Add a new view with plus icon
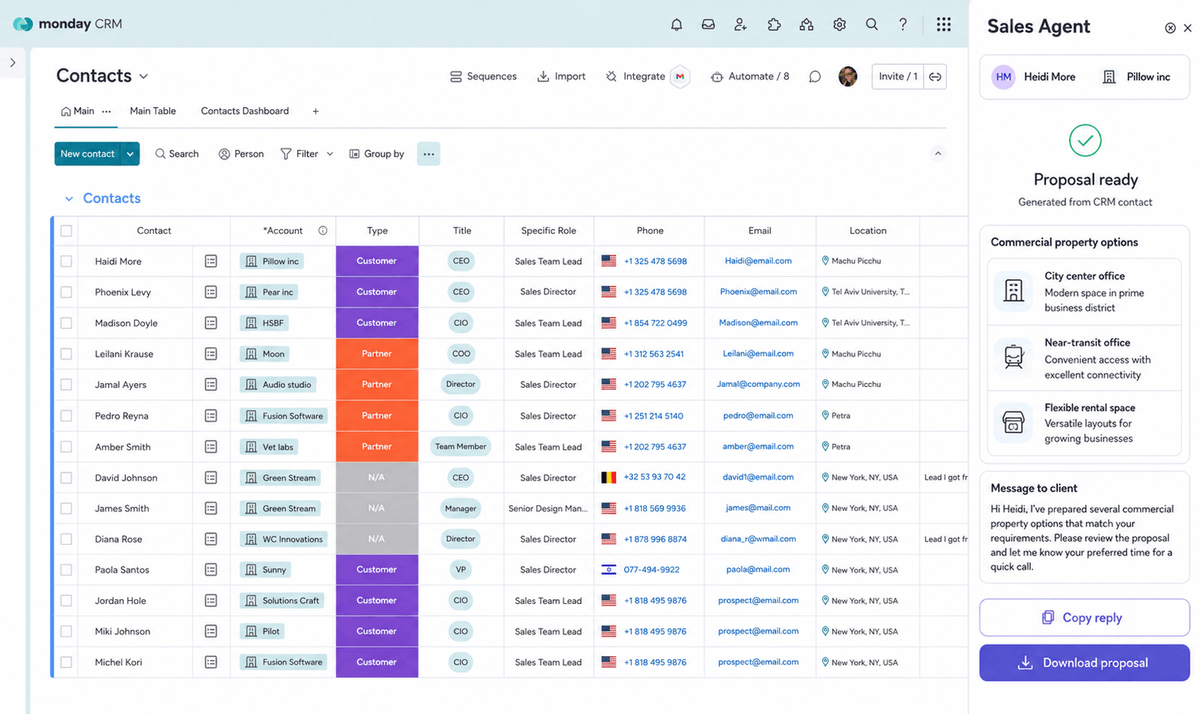Viewport: 1200px width, 714px height. [x=315, y=111]
